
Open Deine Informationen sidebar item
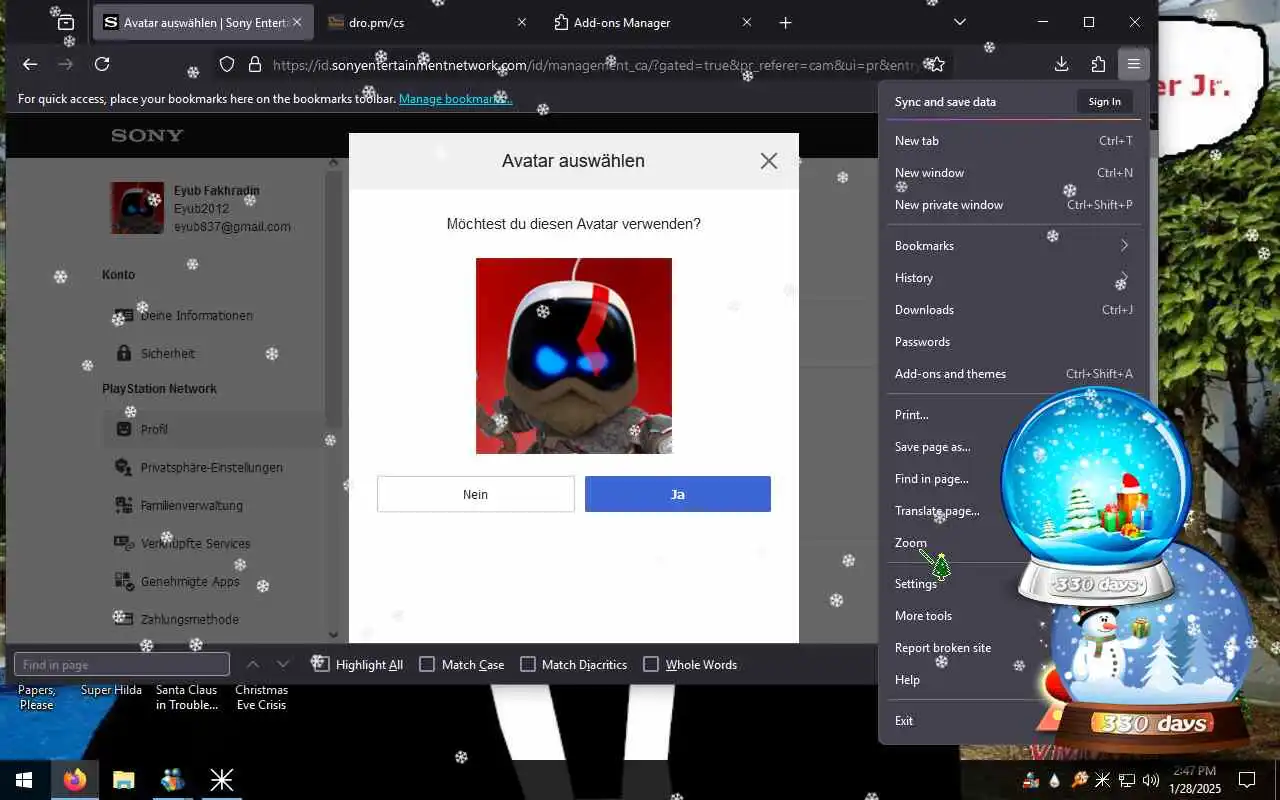coord(196,315)
